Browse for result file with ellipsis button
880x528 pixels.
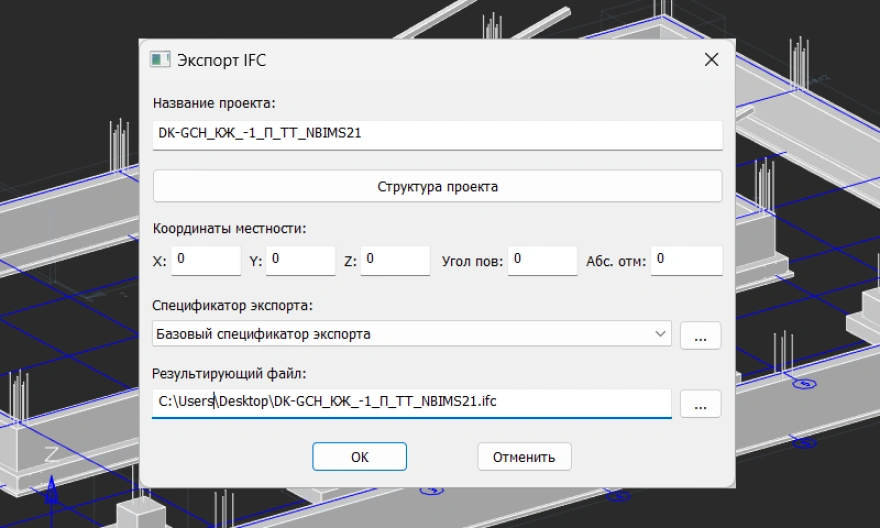[x=700, y=403]
